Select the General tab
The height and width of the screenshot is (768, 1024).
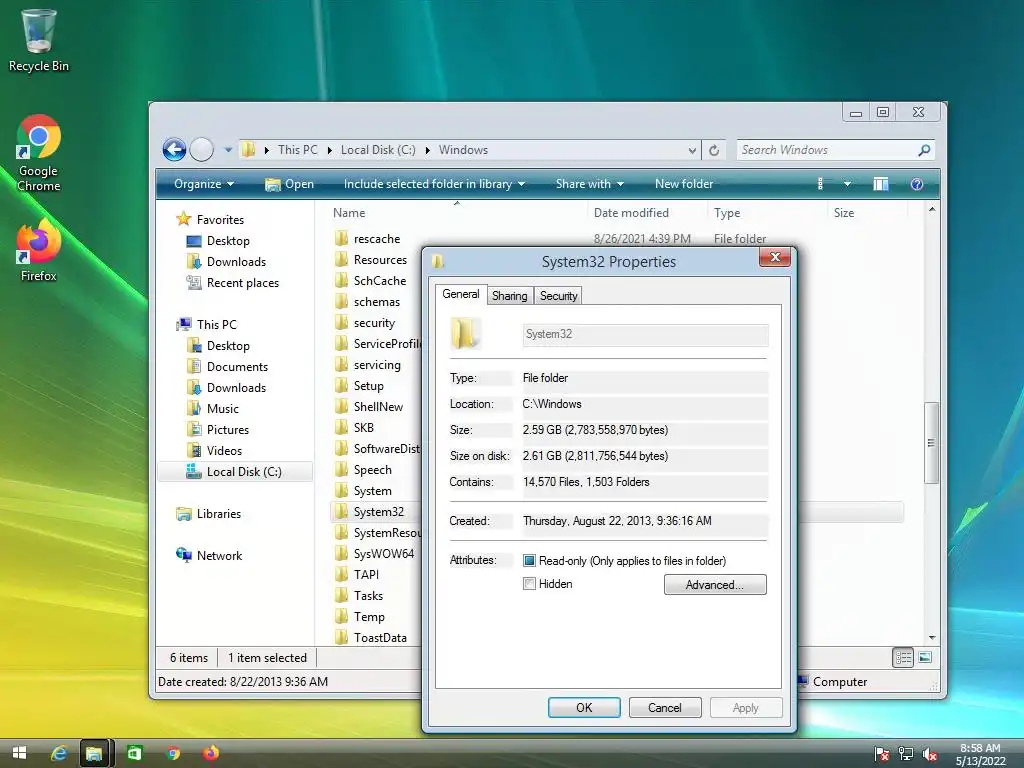(x=460, y=294)
